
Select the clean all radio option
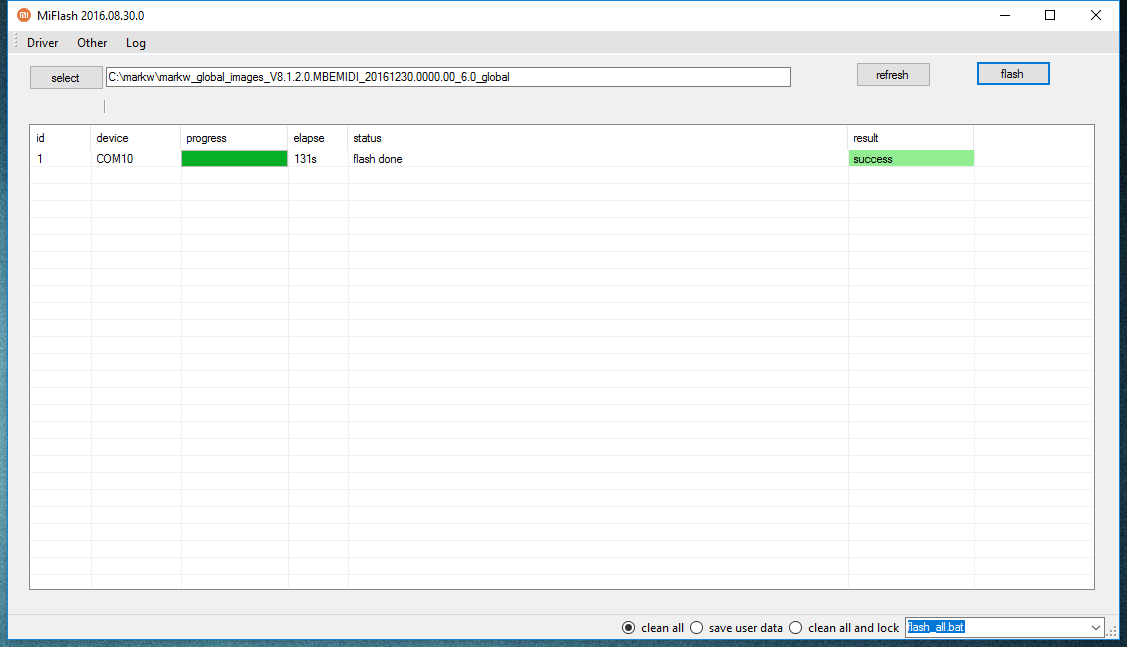(x=653, y=628)
